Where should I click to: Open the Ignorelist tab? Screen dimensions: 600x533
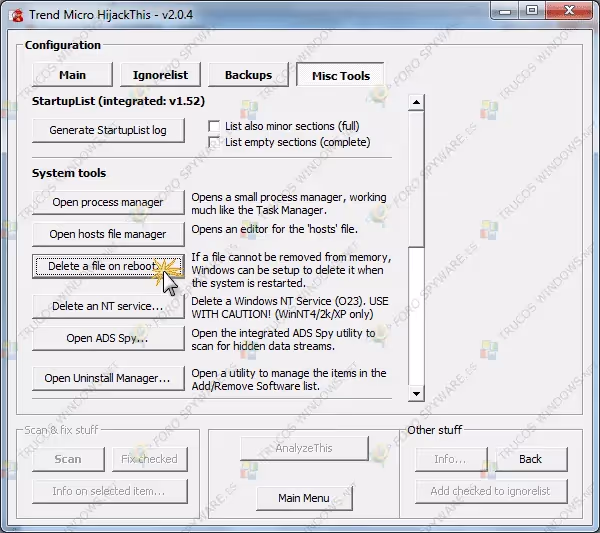click(x=160, y=75)
